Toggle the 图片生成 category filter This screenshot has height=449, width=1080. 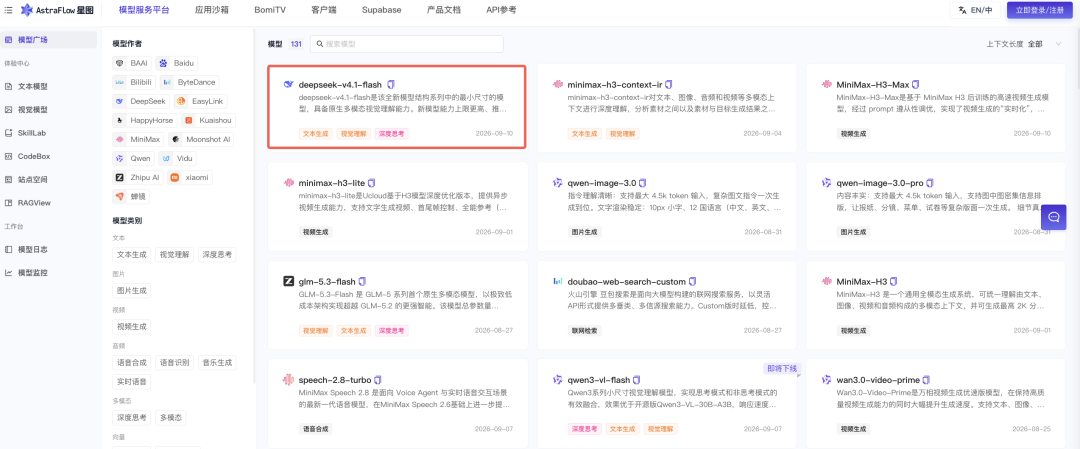(x=132, y=291)
